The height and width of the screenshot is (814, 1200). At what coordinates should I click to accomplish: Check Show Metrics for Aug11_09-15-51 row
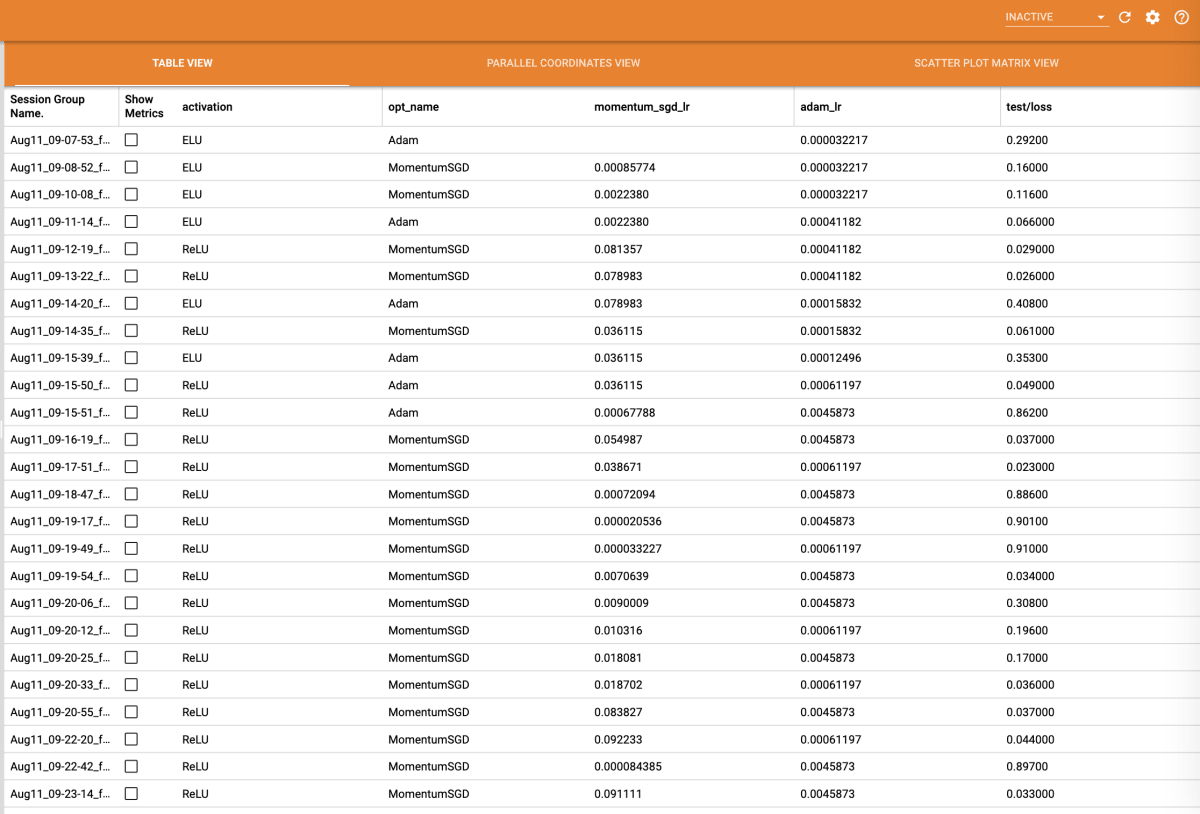[131, 412]
